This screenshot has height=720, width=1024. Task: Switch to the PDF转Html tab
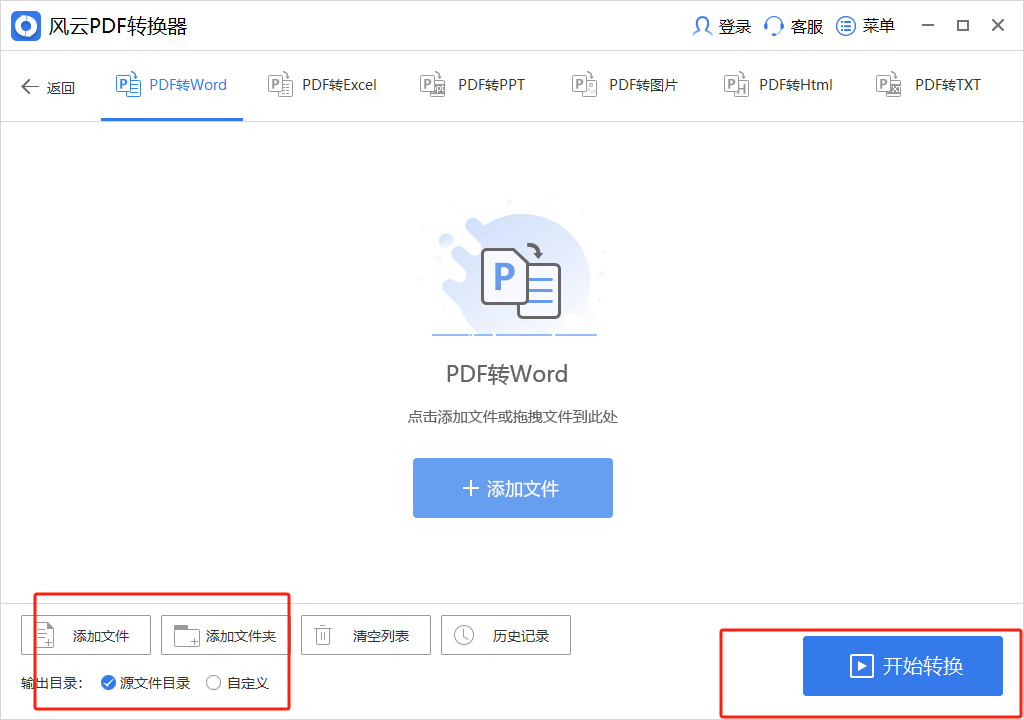point(778,85)
